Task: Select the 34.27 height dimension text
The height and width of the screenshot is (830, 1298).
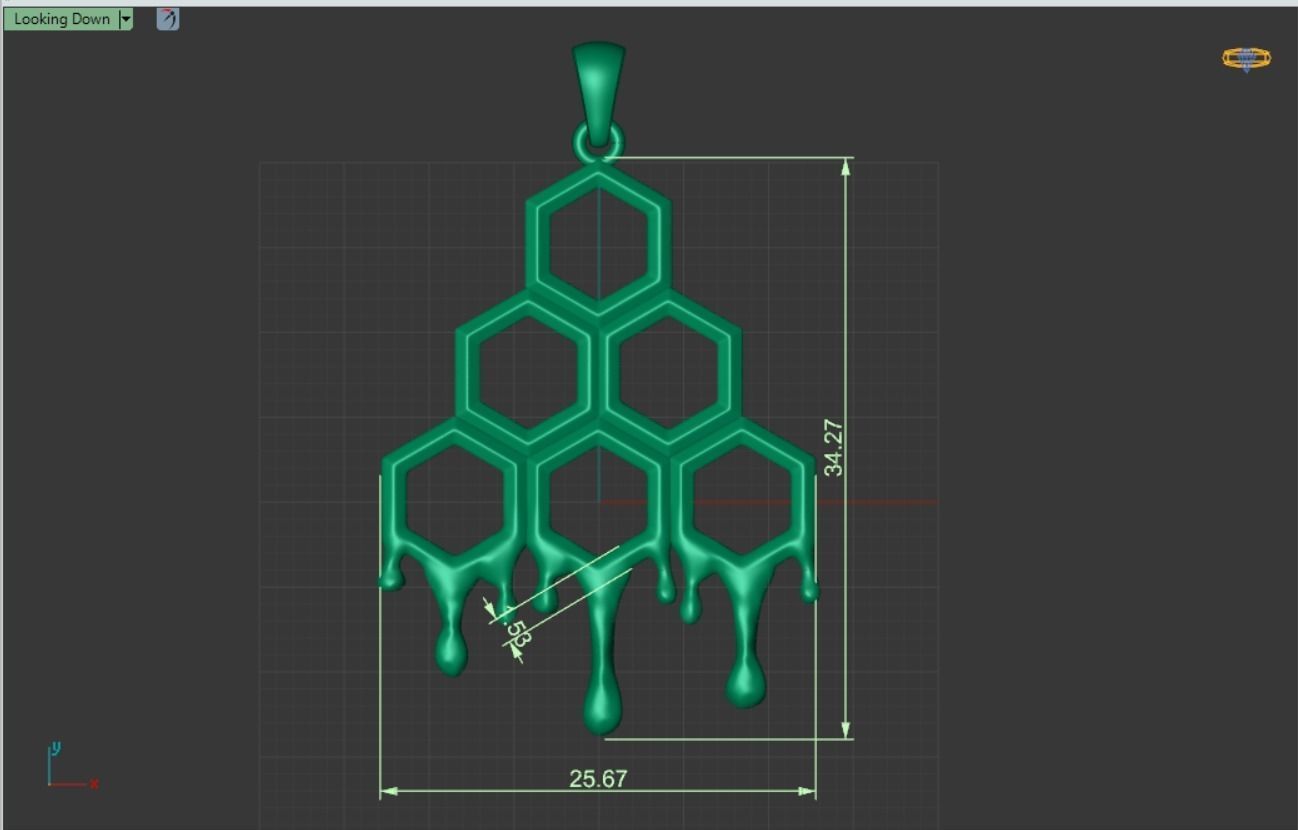Action: pyautogui.click(x=834, y=447)
